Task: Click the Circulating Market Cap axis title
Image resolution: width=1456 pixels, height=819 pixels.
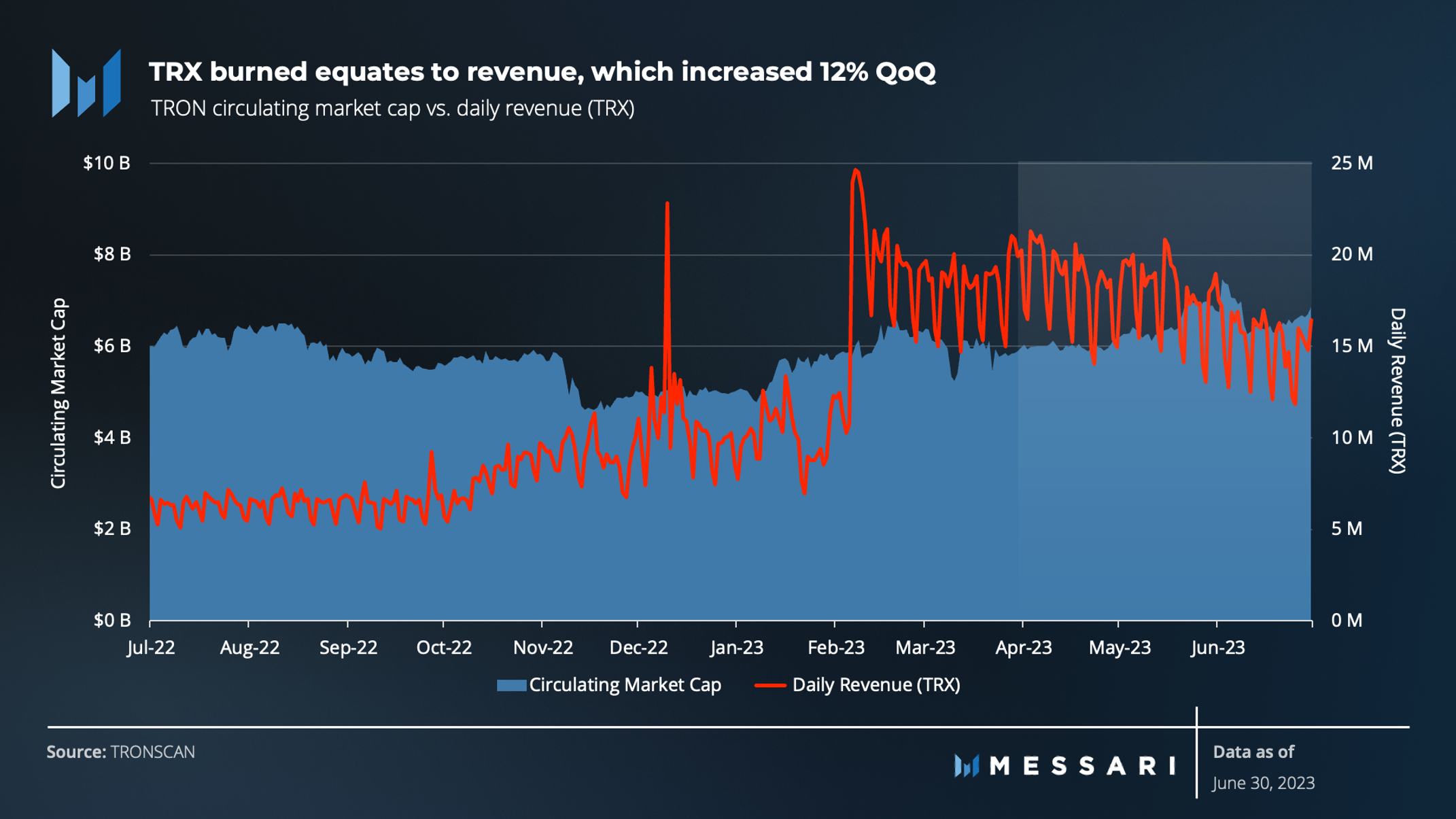Action: 58,393
